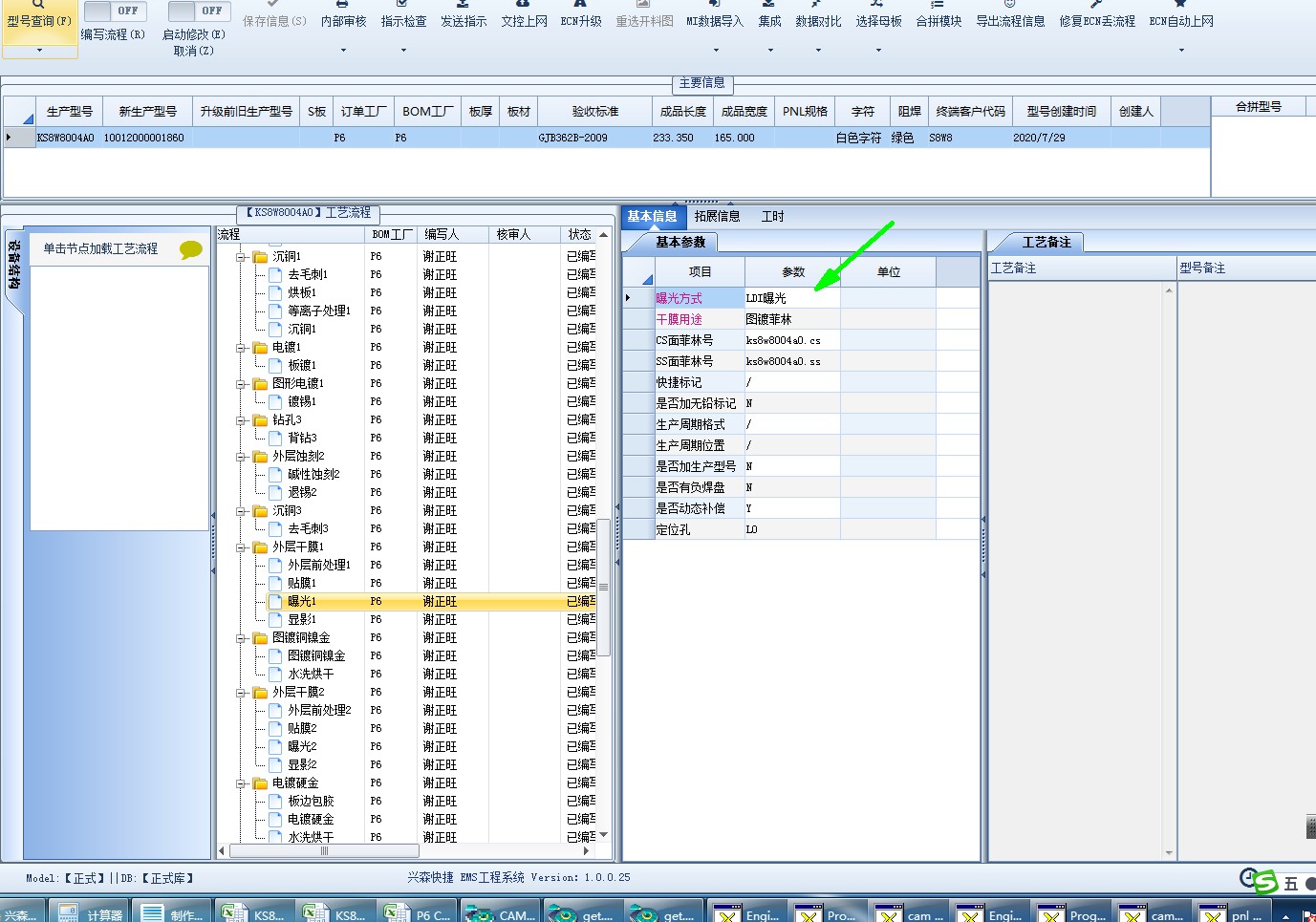Switch to the 工时 tab
The image size is (1316, 922).
coord(772,217)
